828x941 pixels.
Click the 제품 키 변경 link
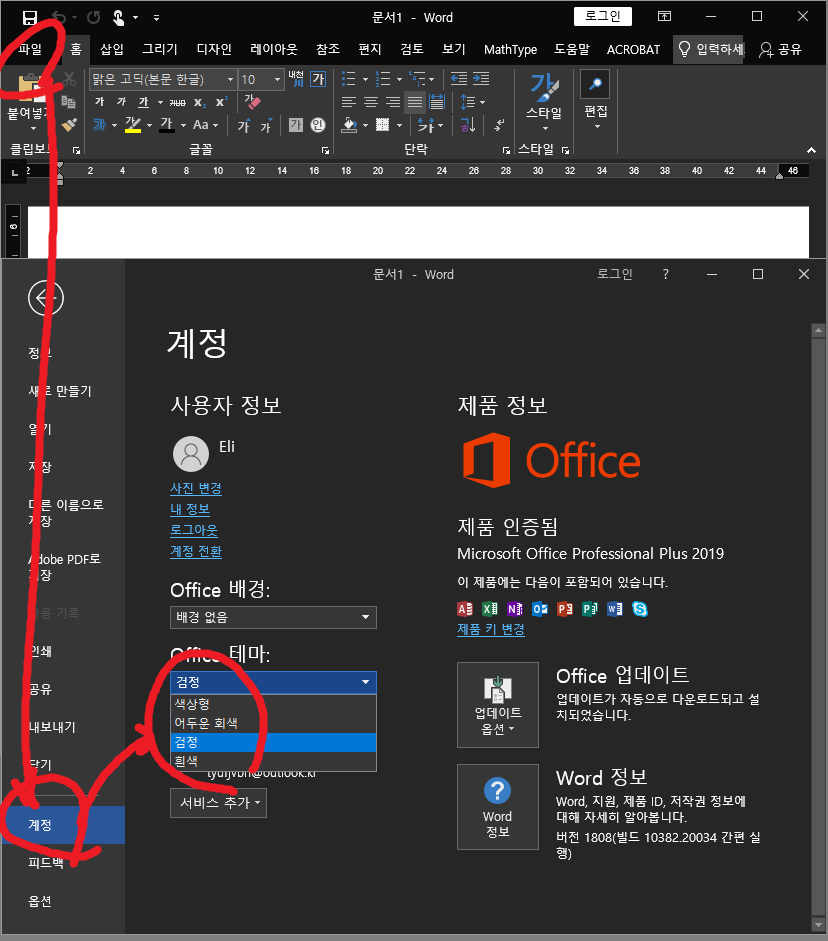(491, 630)
